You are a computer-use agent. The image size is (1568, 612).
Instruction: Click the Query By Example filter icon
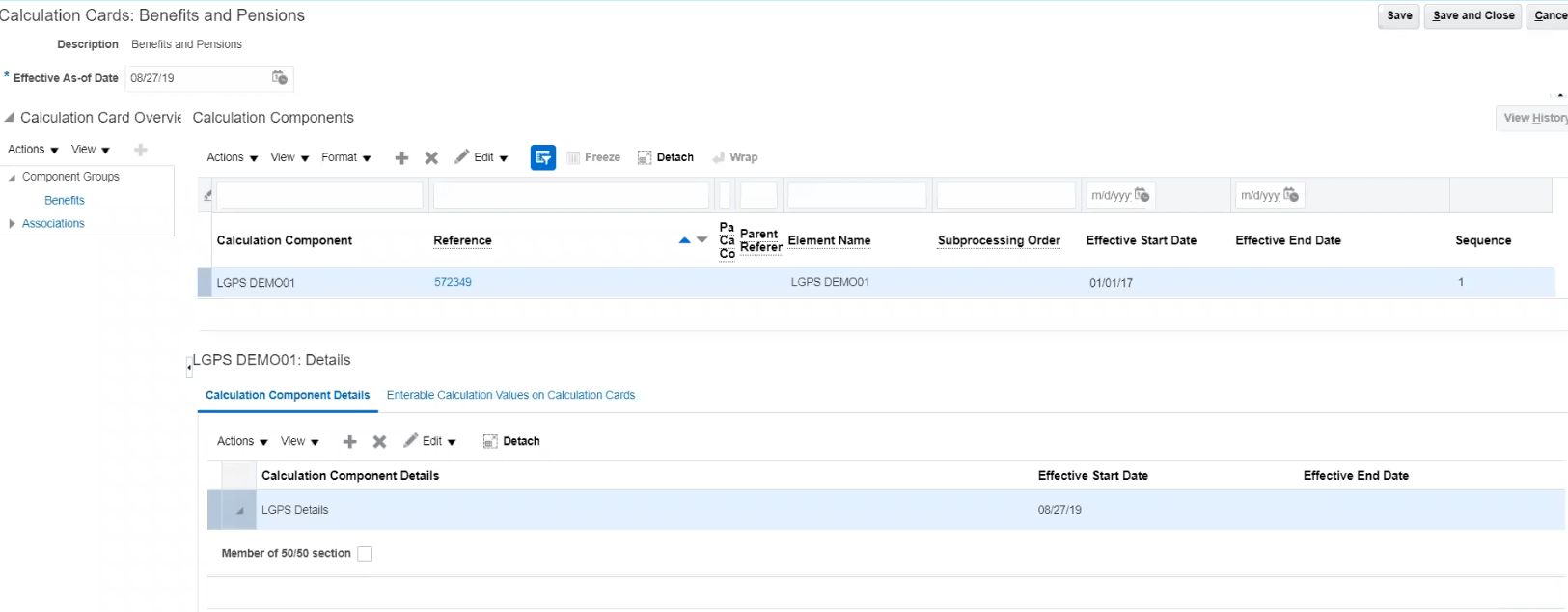[543, 157]
